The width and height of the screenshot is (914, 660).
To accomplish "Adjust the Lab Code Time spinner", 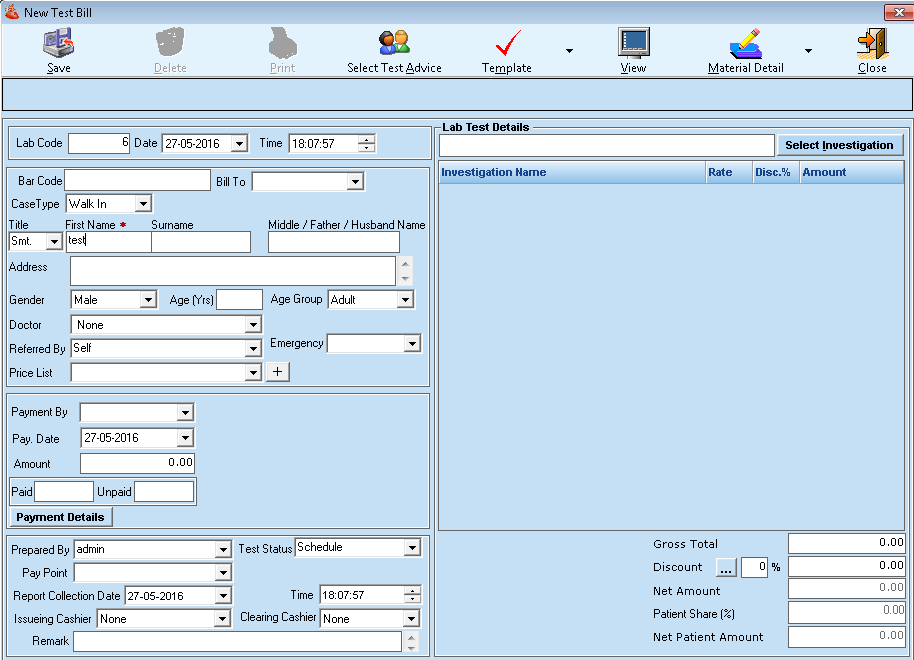I will [x=367, y=143].
